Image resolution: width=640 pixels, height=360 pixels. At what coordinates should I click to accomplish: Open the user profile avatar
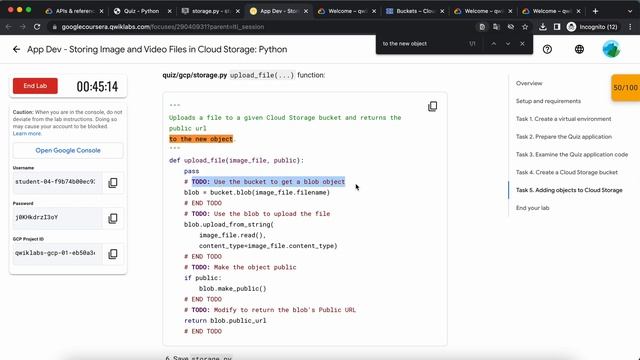[611, 49]
